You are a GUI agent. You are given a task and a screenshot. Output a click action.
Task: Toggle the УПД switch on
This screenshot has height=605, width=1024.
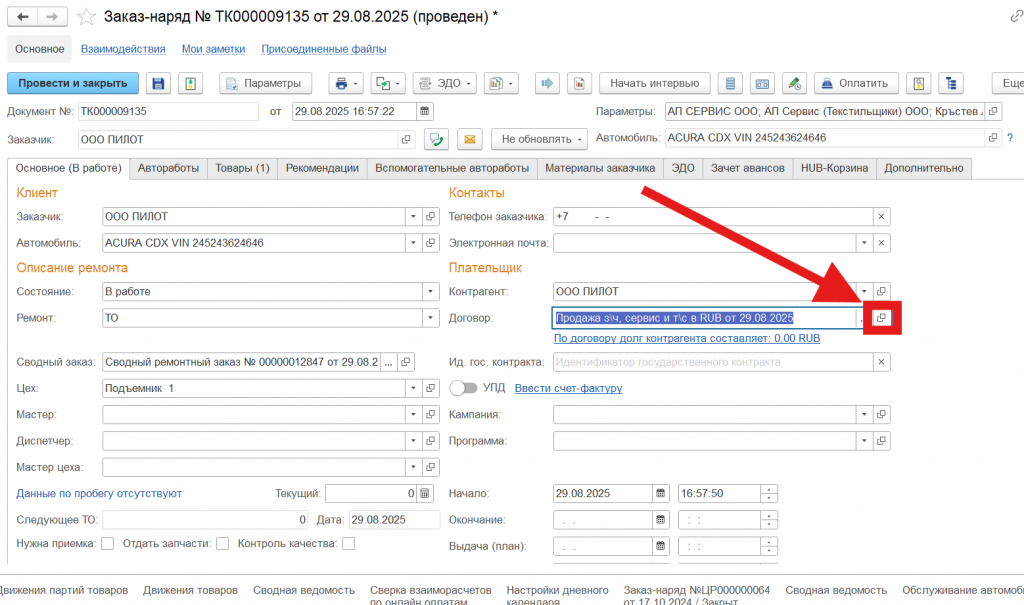pos(463,388)
